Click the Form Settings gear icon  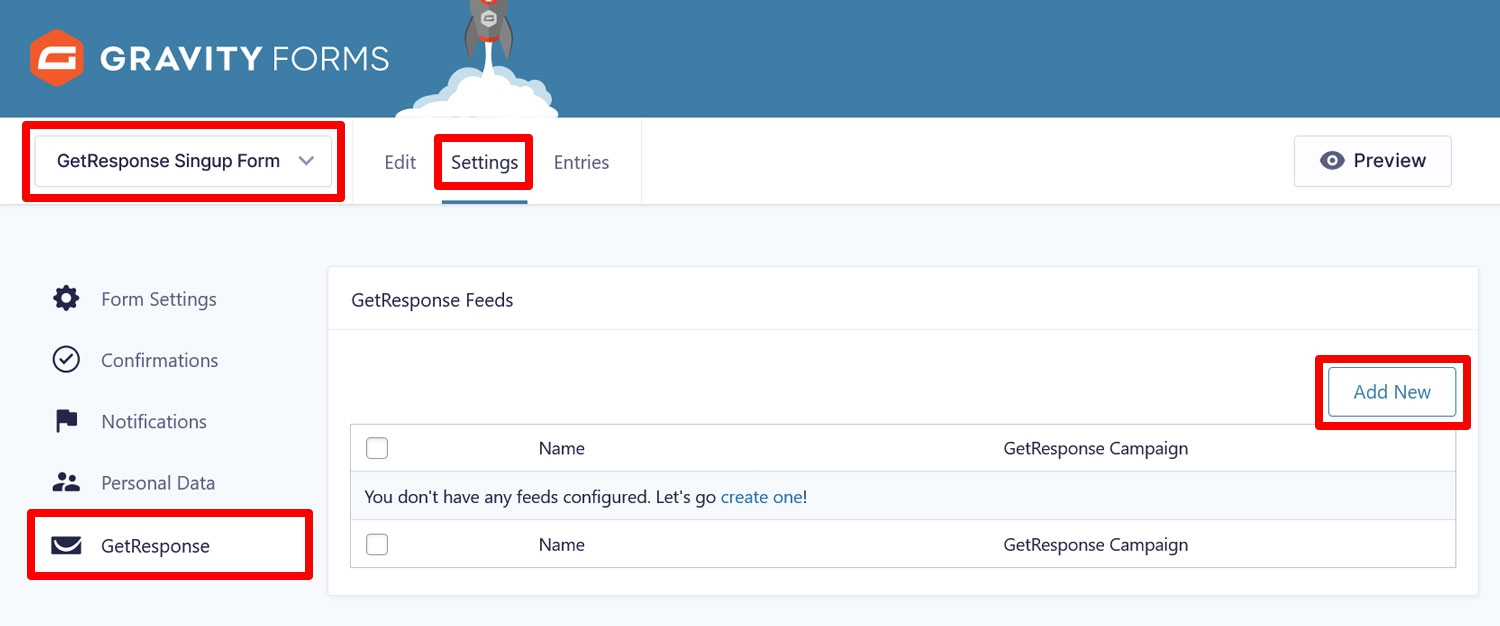click(66, 298)
